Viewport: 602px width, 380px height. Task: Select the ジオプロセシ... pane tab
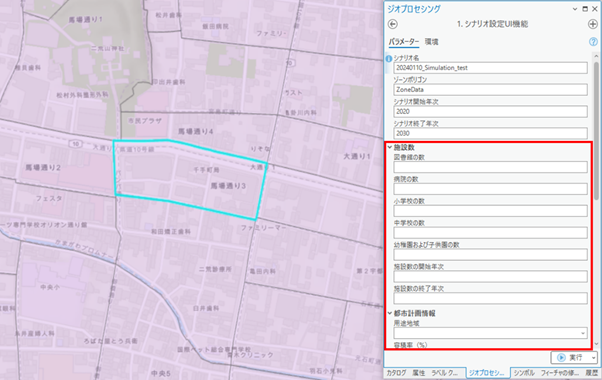(487, 373)
